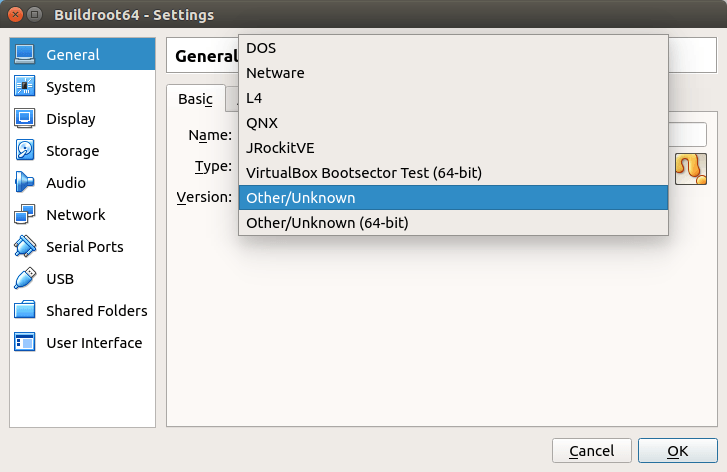
Task: Select the Other/Unknown (64-bit) option
Action: (x=326, y=223)
